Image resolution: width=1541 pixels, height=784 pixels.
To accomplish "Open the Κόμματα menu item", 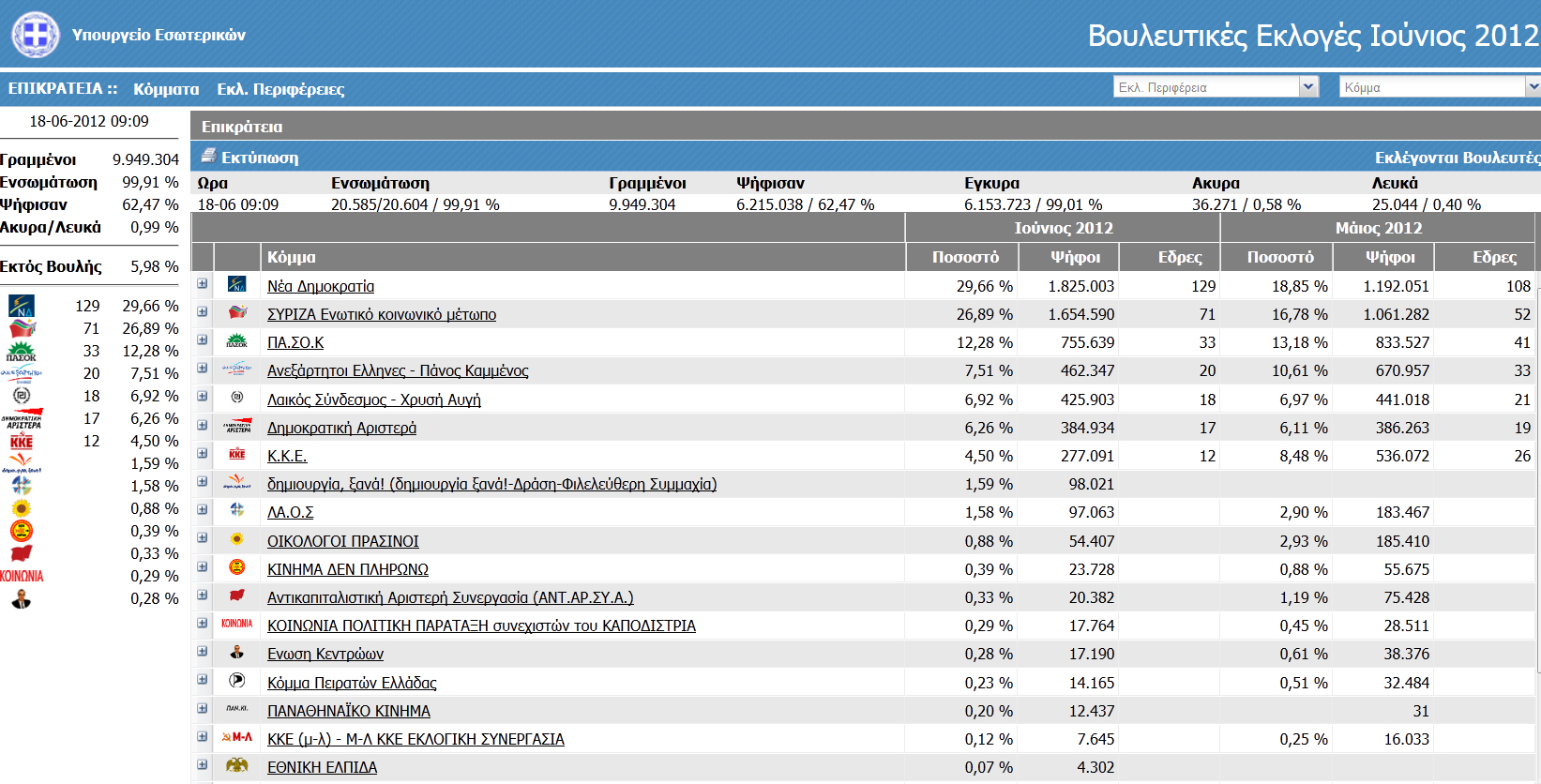I will (166, 89).
